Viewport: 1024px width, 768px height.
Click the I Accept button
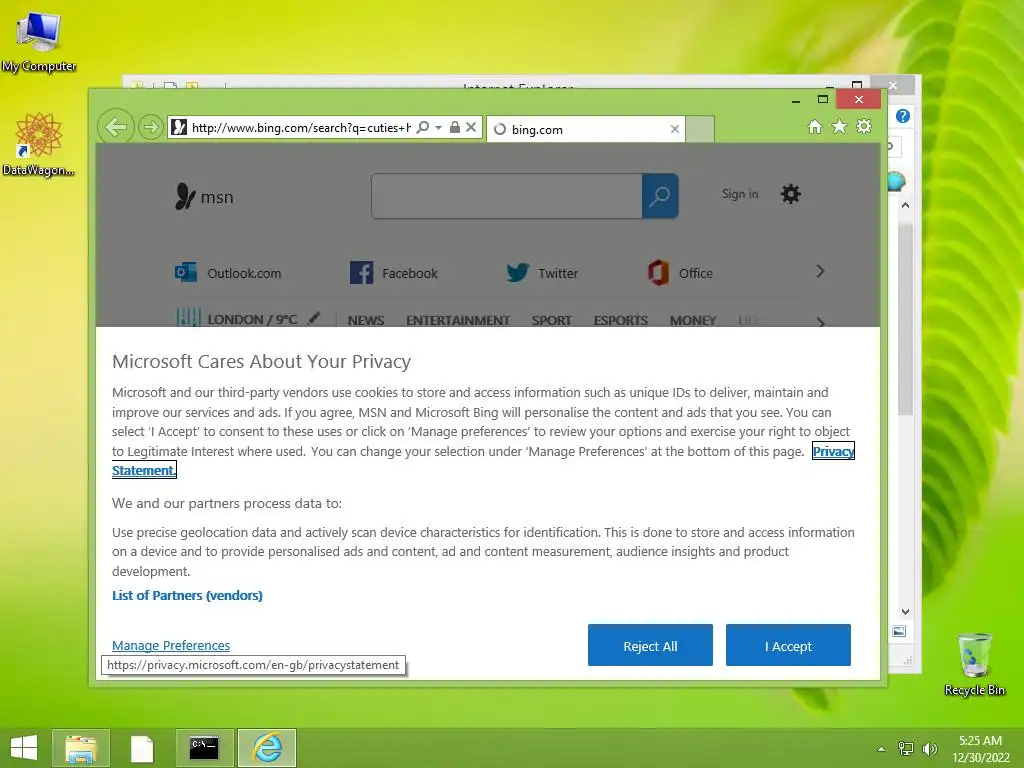pyautogui.click(x=788, y=645)
